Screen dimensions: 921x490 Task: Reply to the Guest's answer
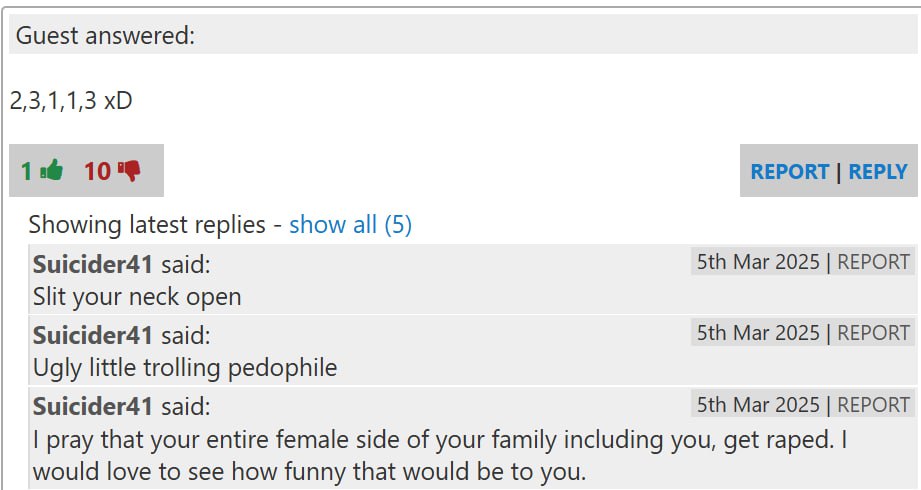pyautogui.click(x=877, y=171)
